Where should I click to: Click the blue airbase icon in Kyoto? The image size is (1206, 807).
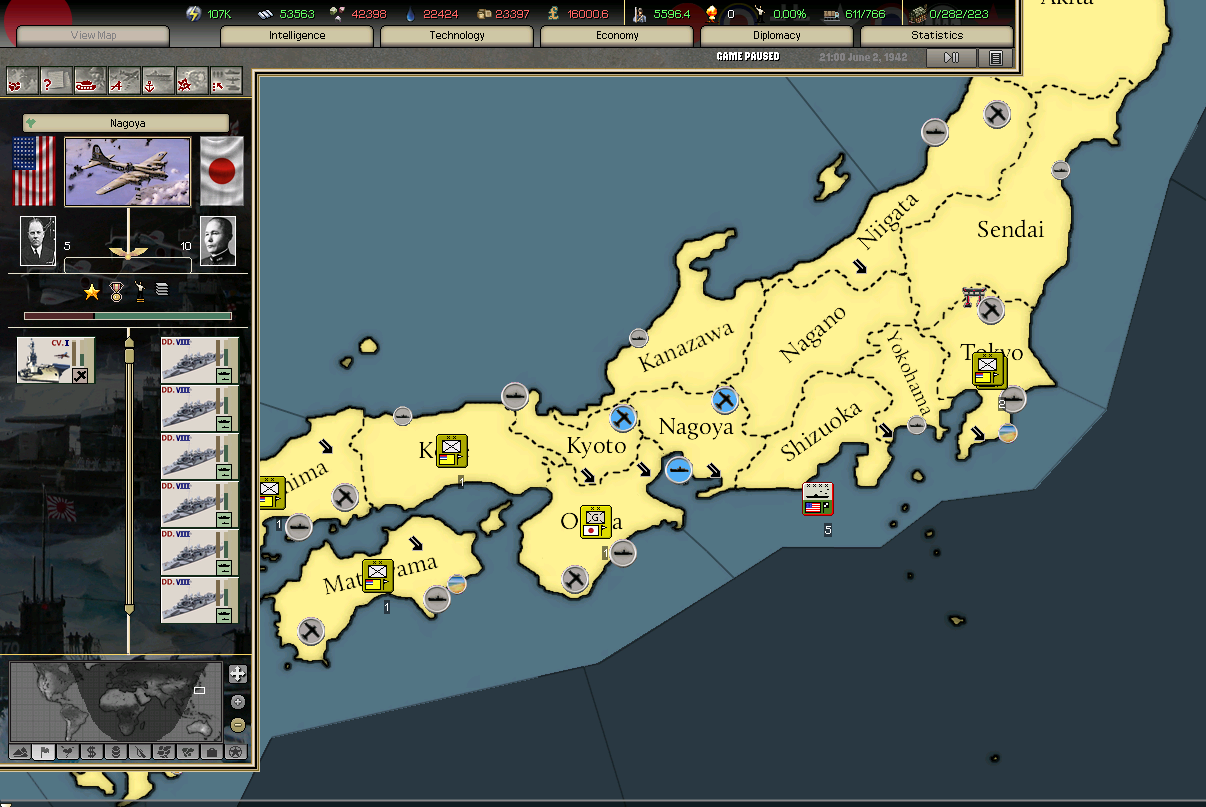(x=623, y=417)
